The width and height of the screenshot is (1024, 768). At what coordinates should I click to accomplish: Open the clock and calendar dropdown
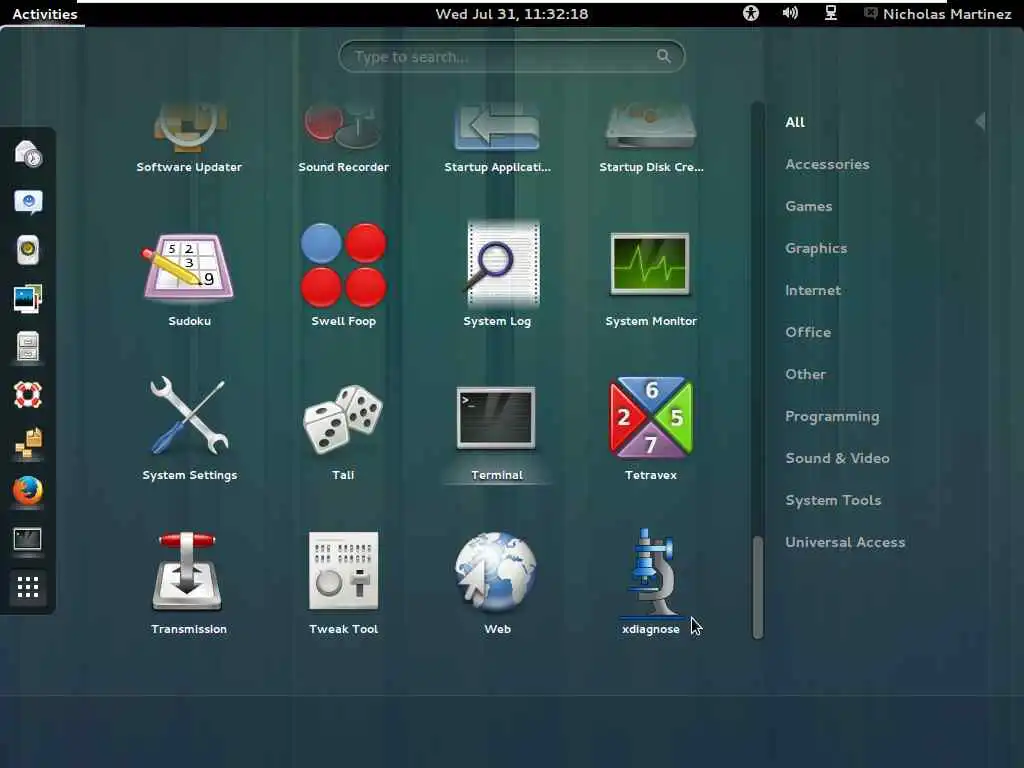click(x=512, y=14)
